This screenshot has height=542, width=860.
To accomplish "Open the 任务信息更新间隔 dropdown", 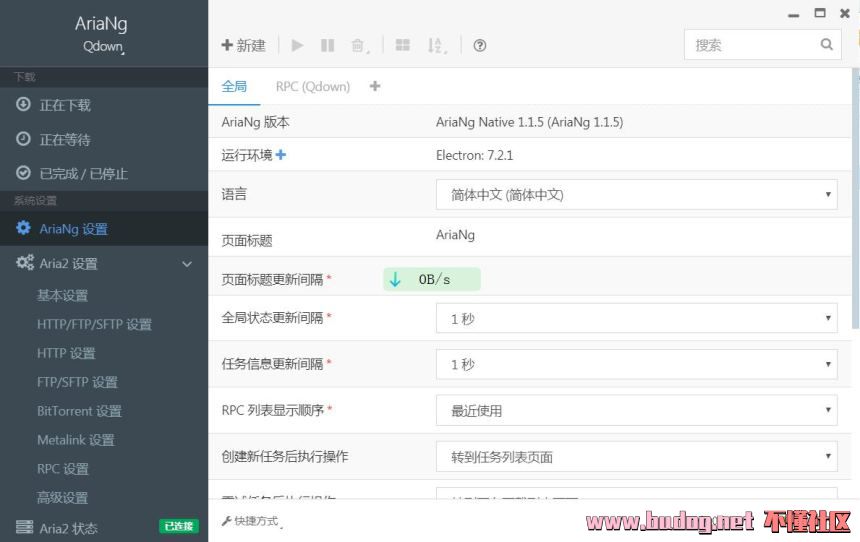I will point(636,364).
